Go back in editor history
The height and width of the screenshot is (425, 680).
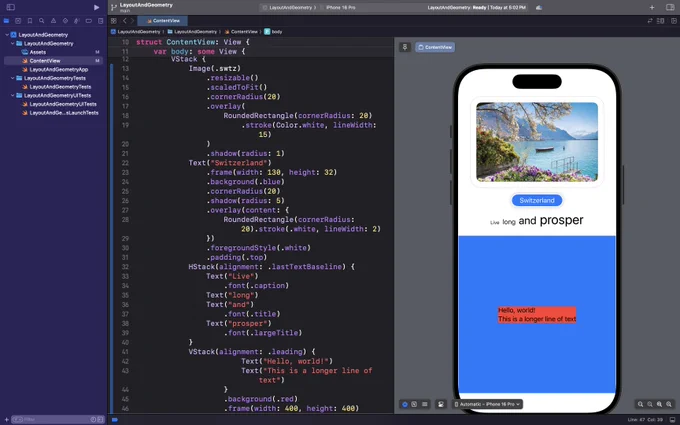124,21
